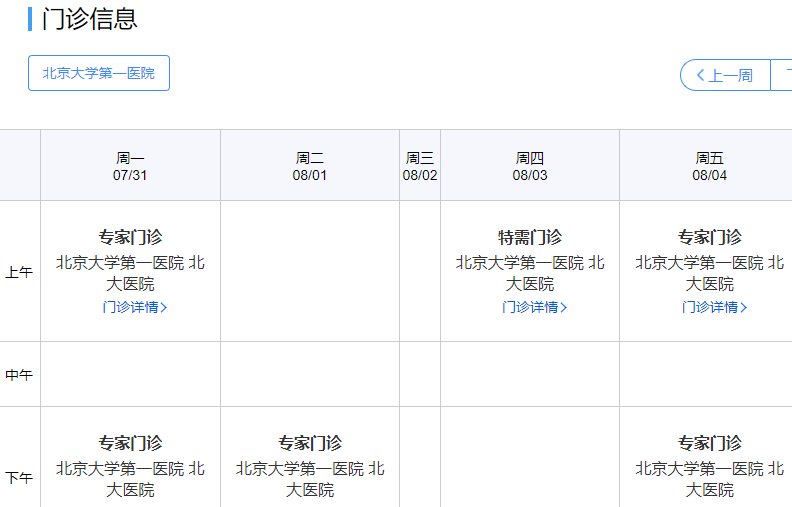Select the 周五 08/04 column header
The image size is (792, 507).
pos(710,166)
